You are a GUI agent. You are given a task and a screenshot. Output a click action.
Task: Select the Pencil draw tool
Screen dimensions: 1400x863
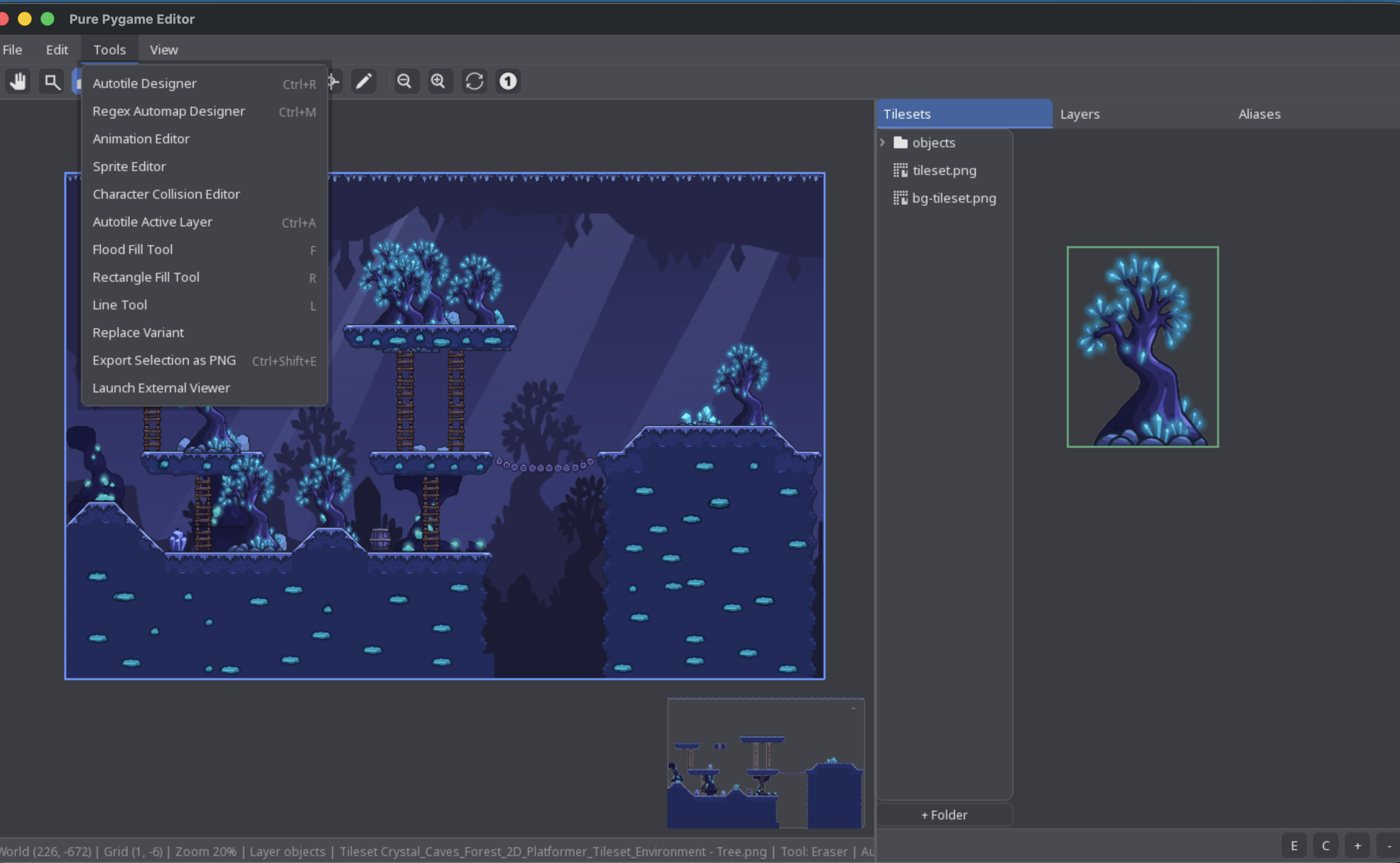(363, 82)
